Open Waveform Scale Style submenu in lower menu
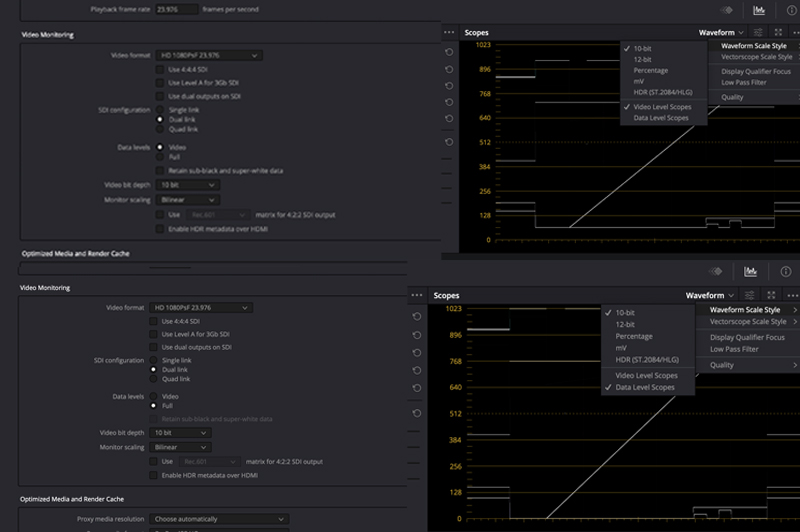The height and width of the screenshot is (532, 800). [747, 310]
